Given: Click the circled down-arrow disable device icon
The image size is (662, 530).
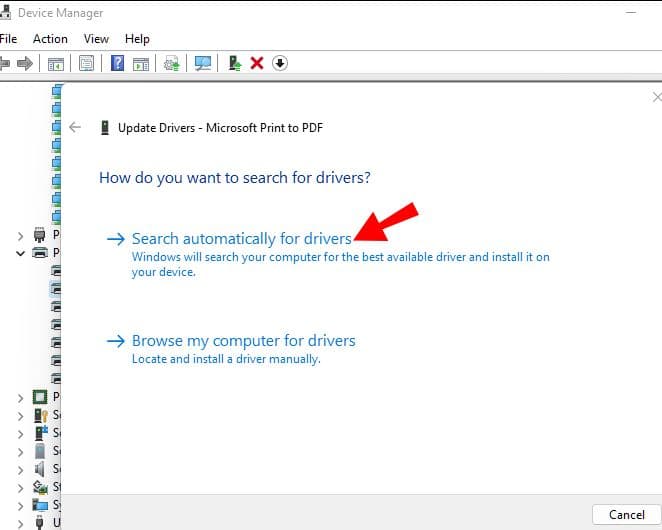Looking at the screenshot, I should [279, 63].
